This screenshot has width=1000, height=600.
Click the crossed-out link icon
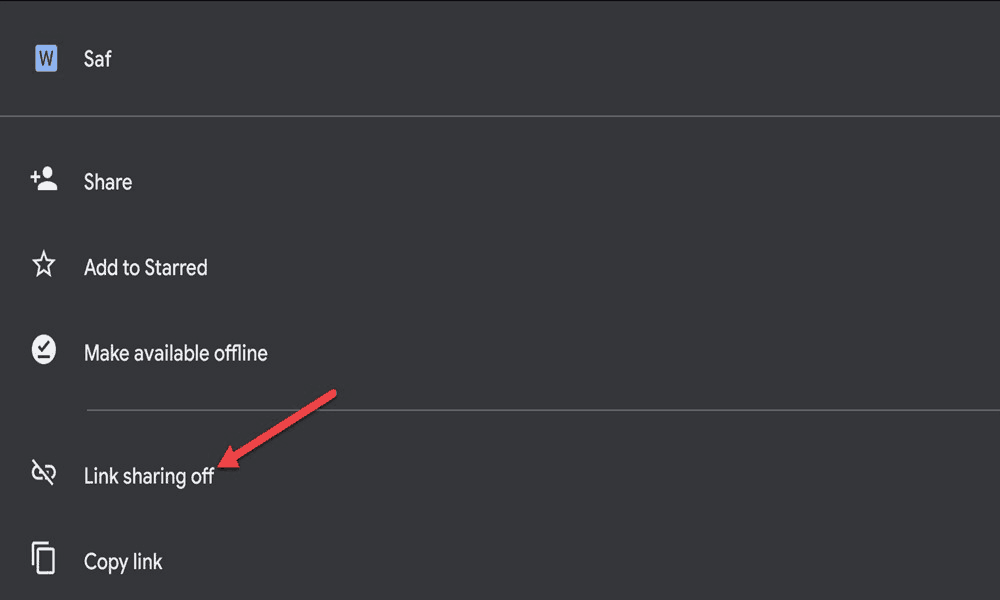(44, 472)
